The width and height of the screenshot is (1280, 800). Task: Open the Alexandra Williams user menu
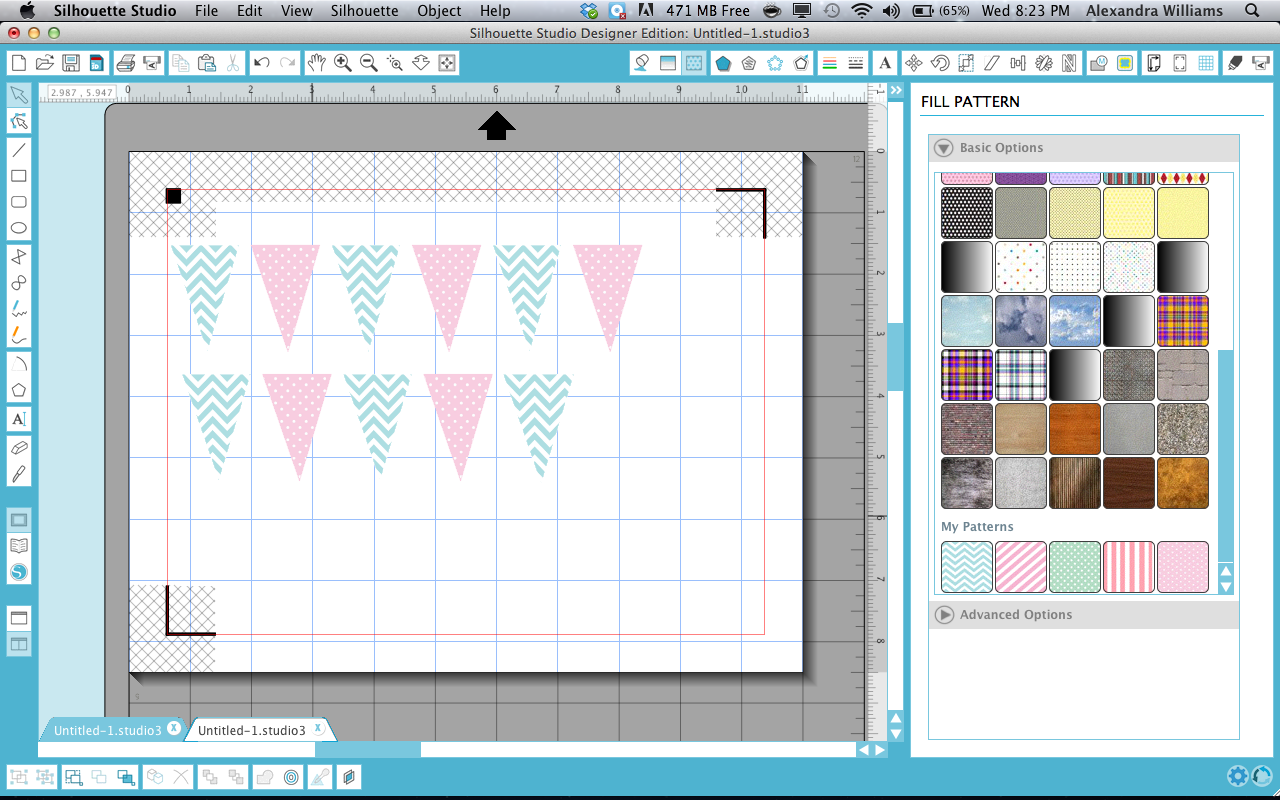[x=1156, y=11]
